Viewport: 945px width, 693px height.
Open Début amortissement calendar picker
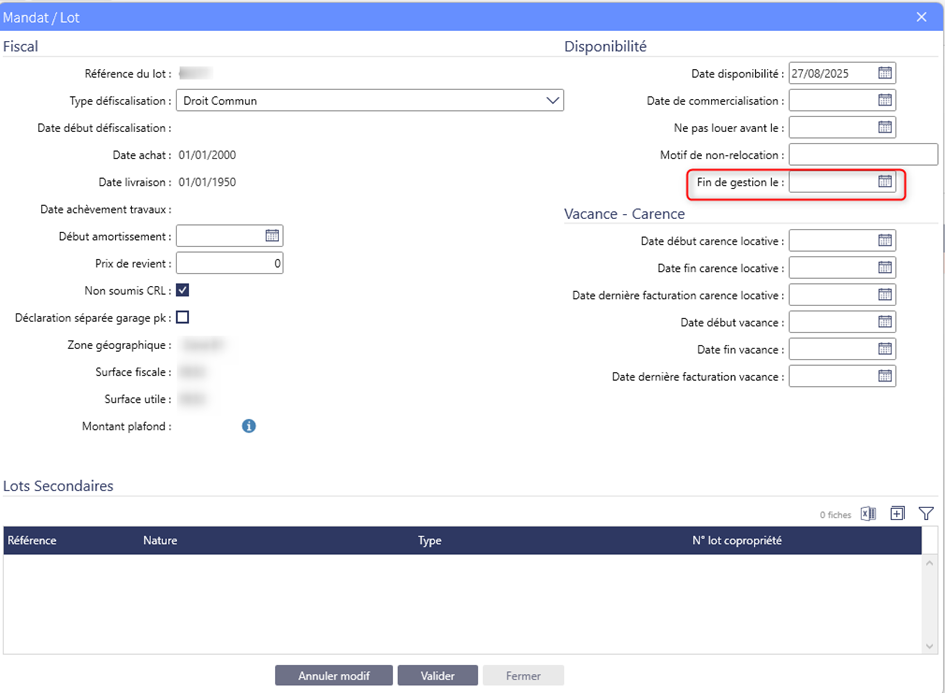[272, 236]
